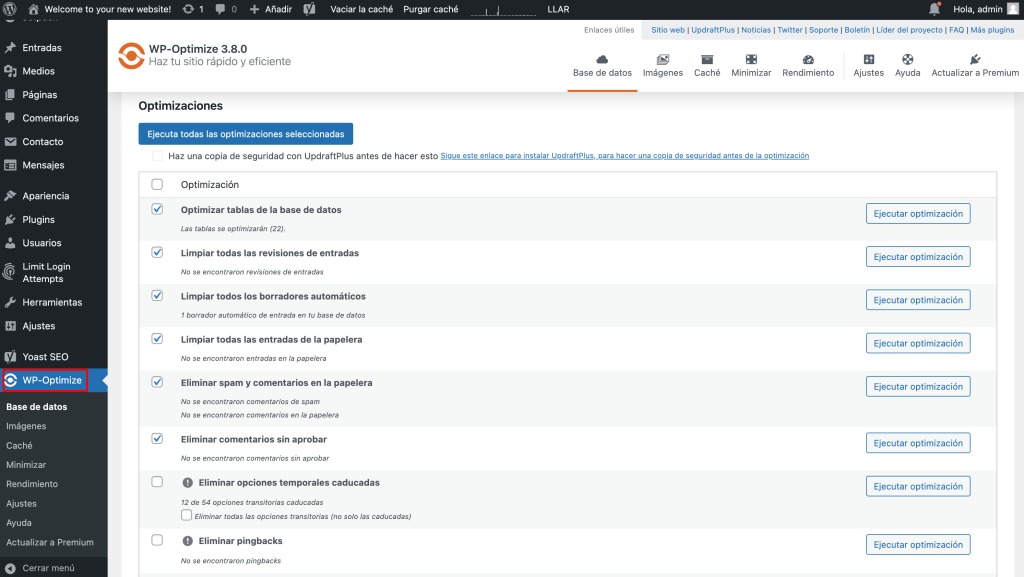
Task: Uncheck Limpiar todos los borradores automáticos
Action: (x=157, y=295)
